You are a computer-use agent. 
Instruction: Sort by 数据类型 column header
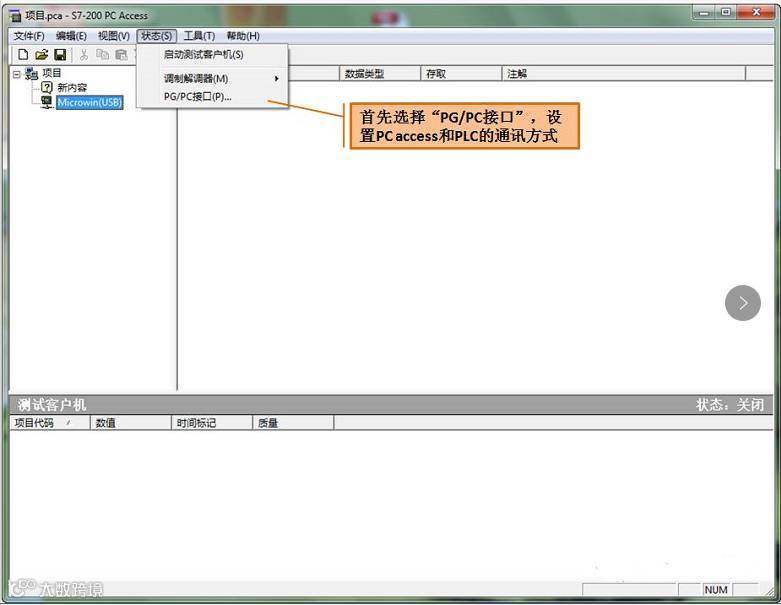click(x=380, y=74)
